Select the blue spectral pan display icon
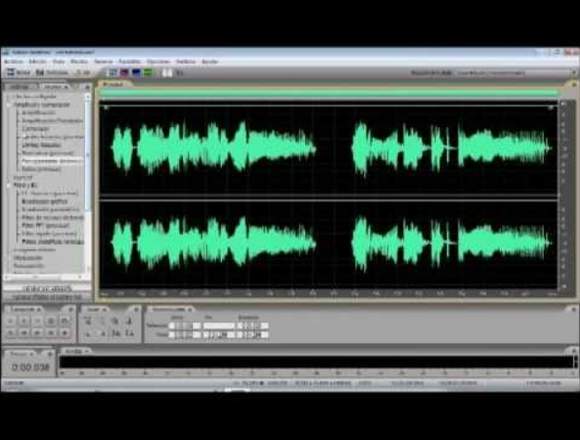The image size is (580, 440). pyautogui.click(x=136, y=72)
